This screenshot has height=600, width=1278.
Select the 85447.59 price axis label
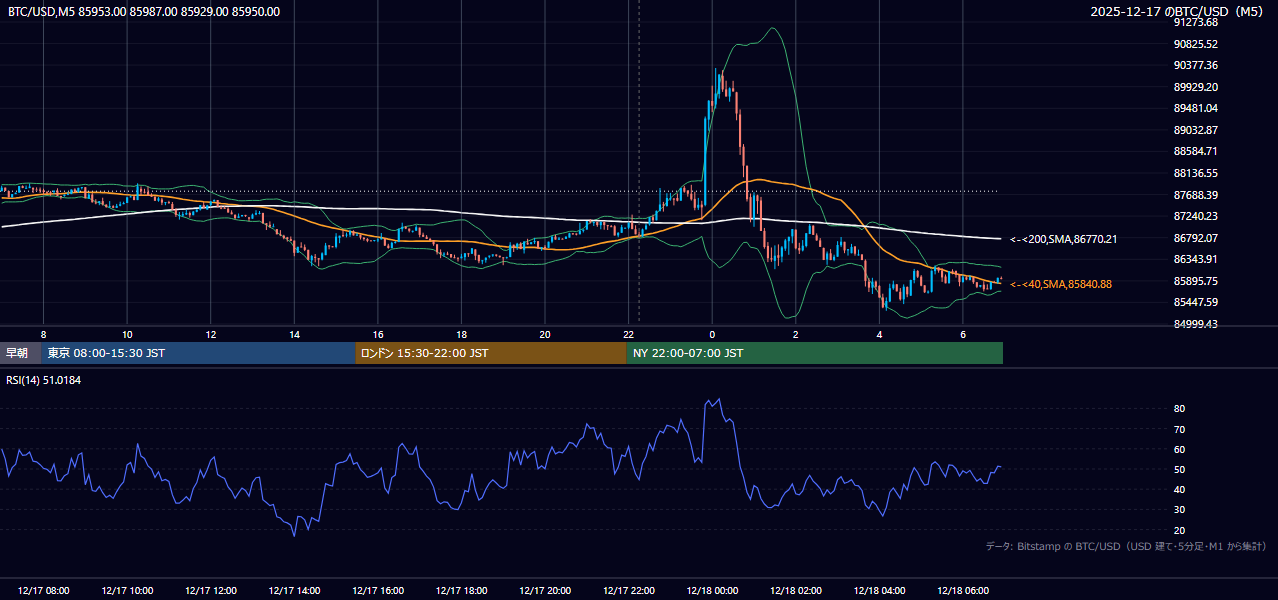[1196, 302]
